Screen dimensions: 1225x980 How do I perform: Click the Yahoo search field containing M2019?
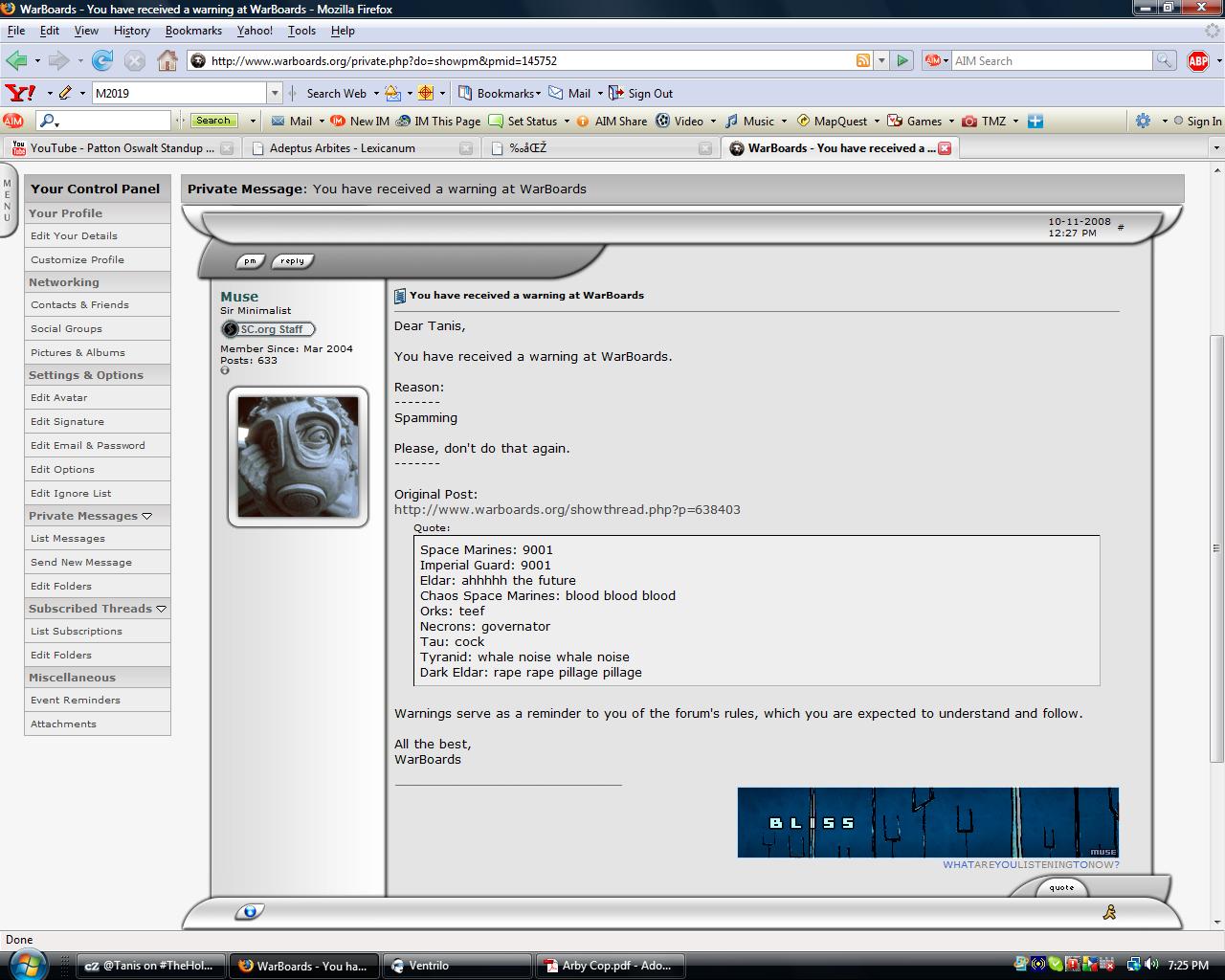pos(180,93)
